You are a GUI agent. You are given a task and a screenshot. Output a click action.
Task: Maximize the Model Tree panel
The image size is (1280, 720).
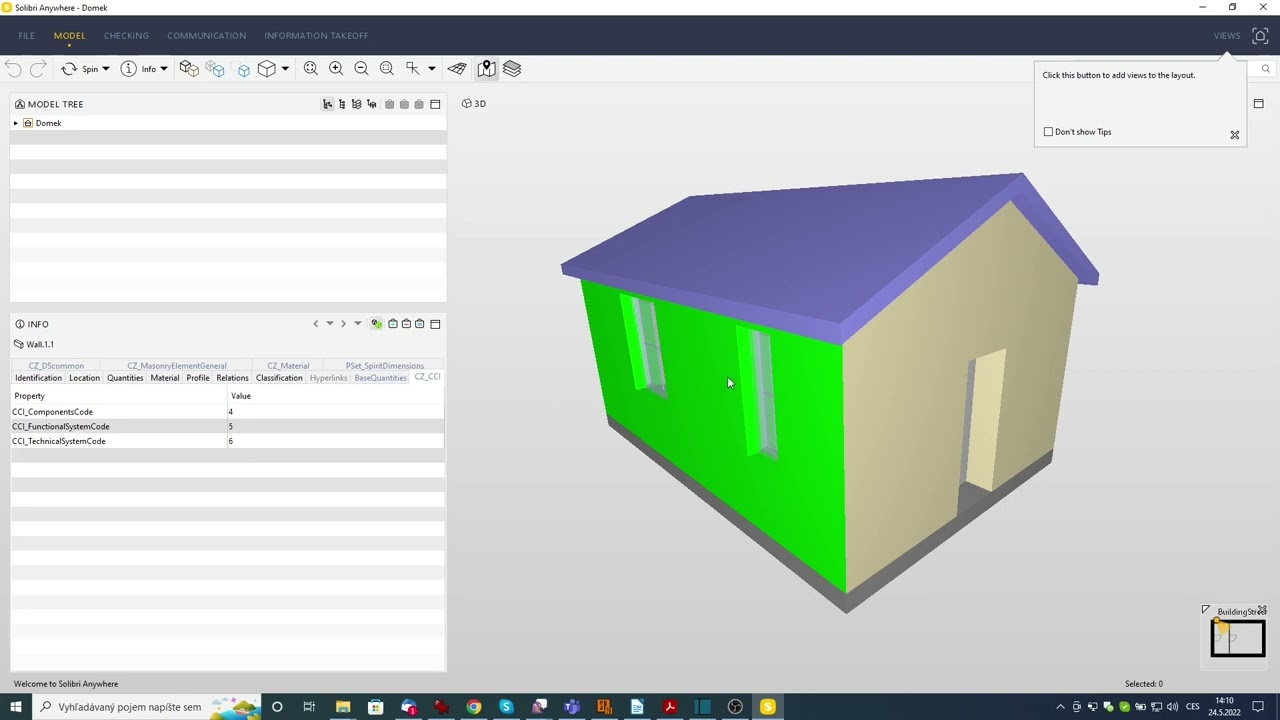tap(435, 104)
